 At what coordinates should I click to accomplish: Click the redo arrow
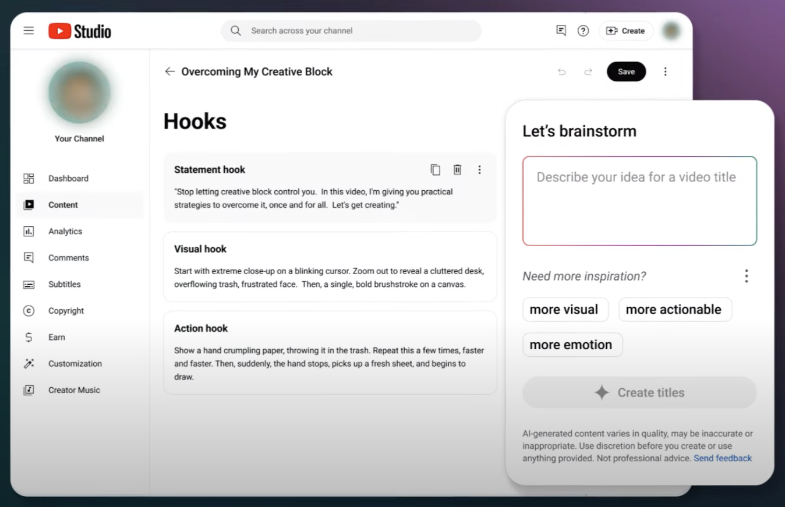(588, 72)
